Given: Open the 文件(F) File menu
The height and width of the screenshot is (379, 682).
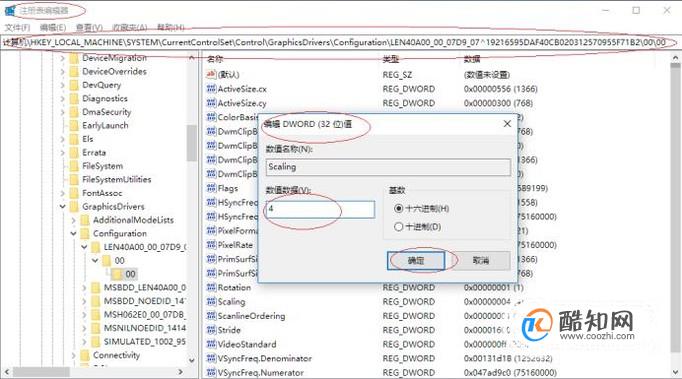Looking at the screenshot, I should (17, 27).
